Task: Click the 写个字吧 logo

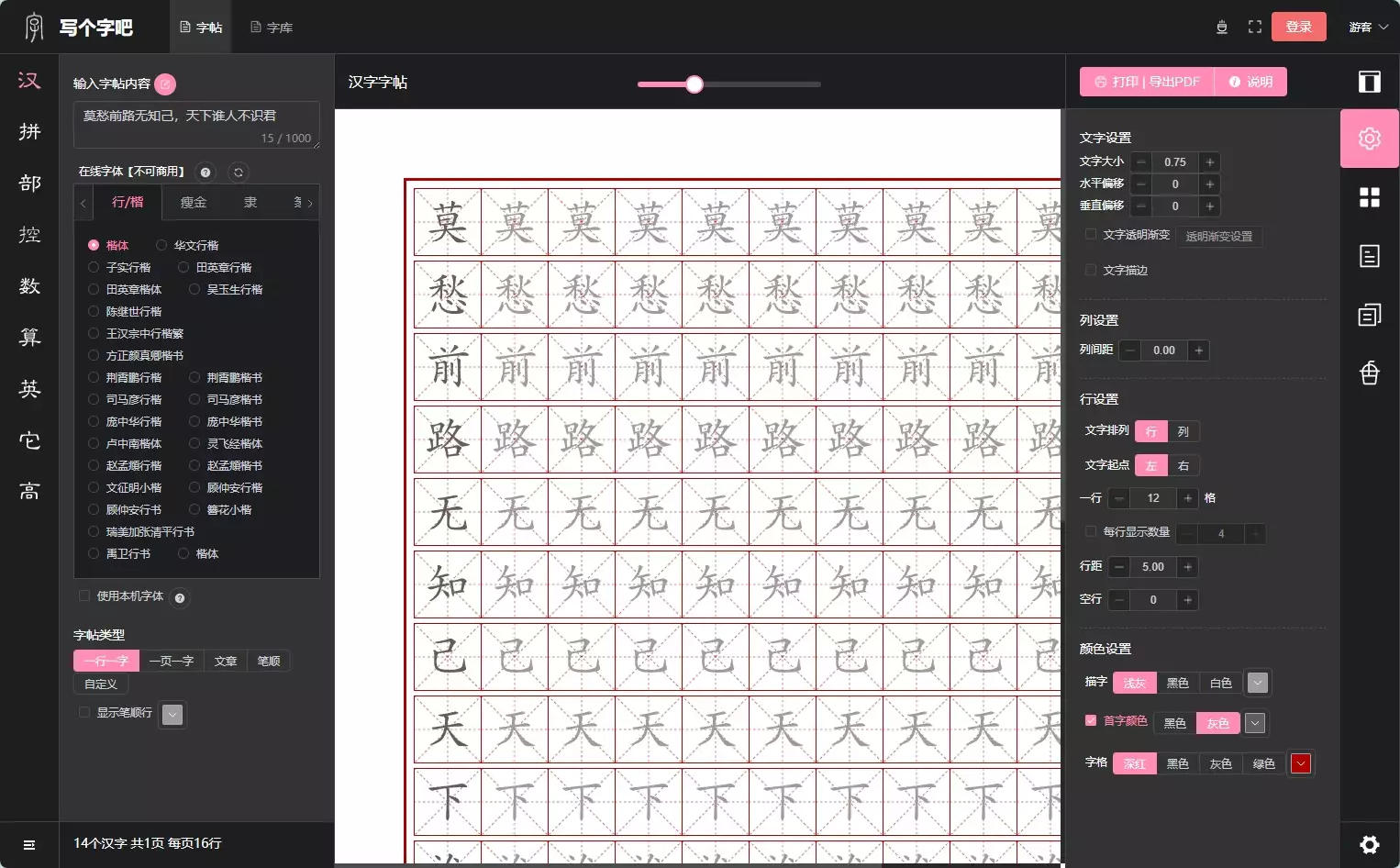Action: coord(79,28)
